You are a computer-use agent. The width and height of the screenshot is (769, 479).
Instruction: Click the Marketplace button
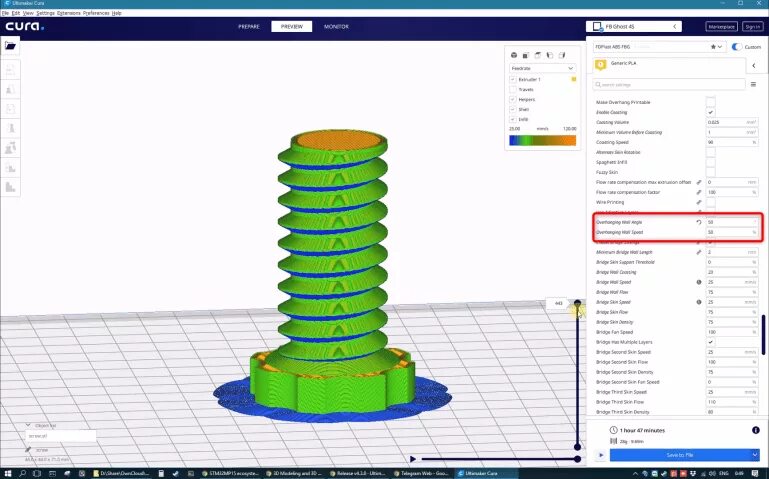click(721, 26)
